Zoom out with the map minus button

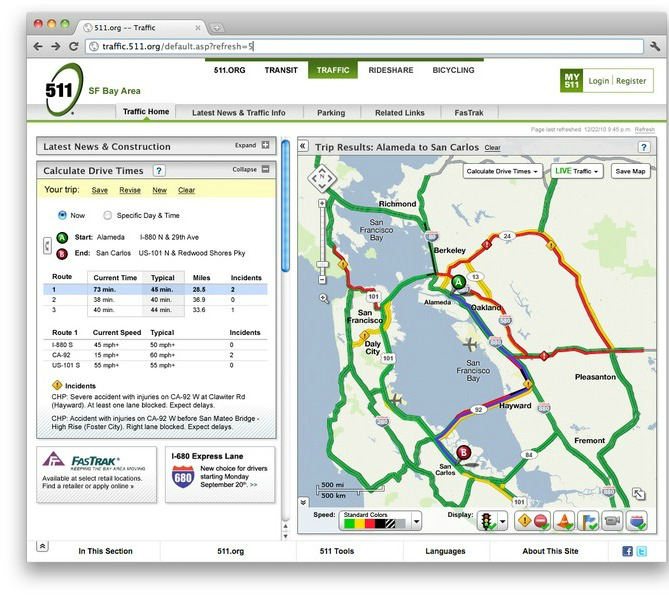[x=322, y=280]
